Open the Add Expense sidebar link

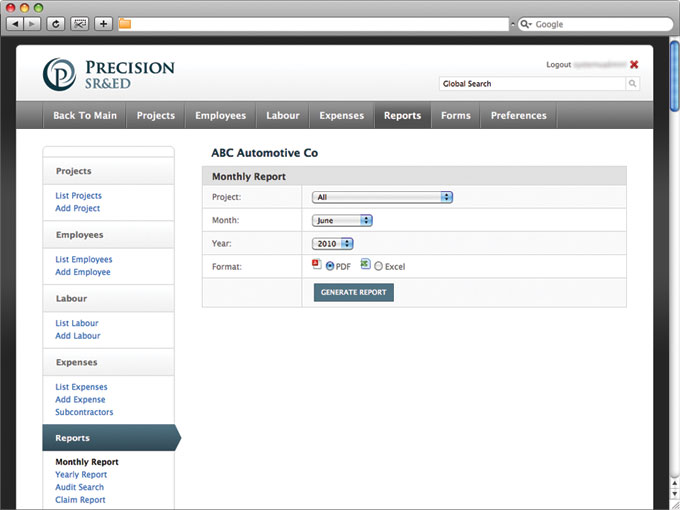coord(80,399)
